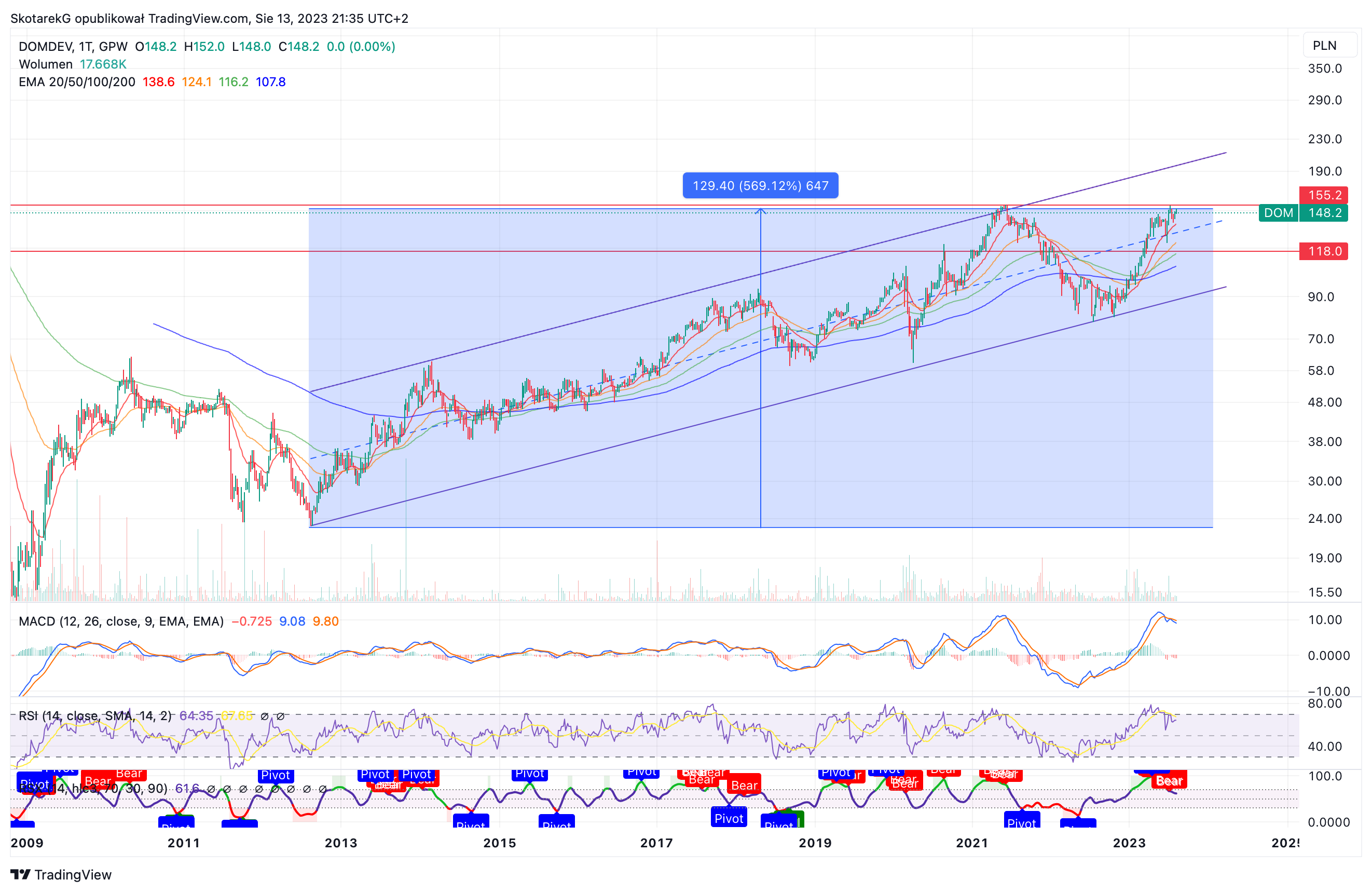Select the EMA 20/50/100/200 indicator label

[x=77, y=82]
